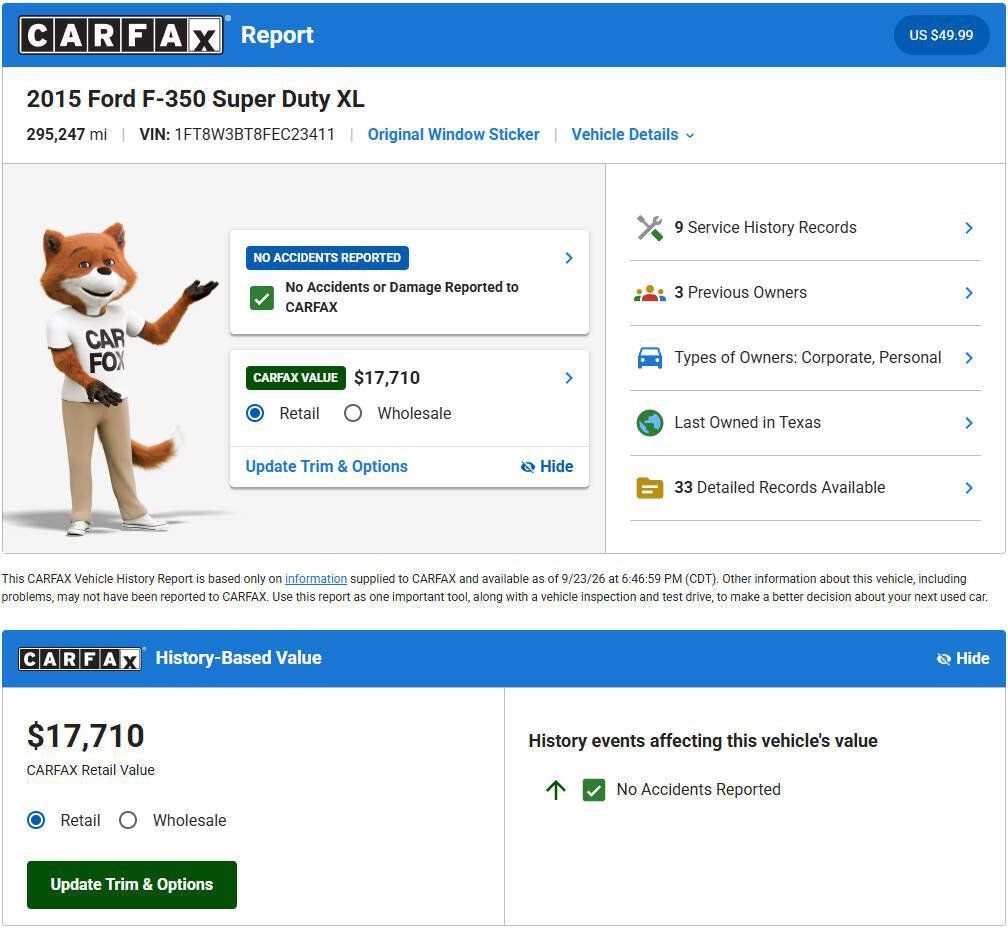Follow the 'information' link in disclaimer
Viewport: 1008px width, 928px height.
pos(316,578)
